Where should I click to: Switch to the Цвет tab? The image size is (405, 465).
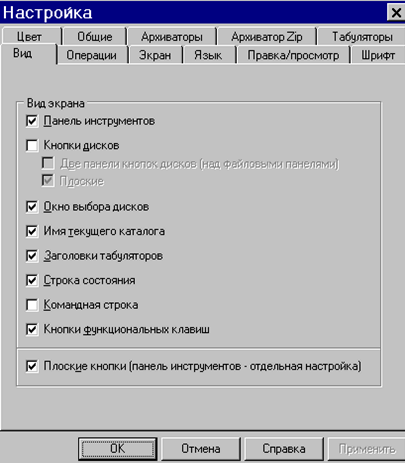coord(30,36)
